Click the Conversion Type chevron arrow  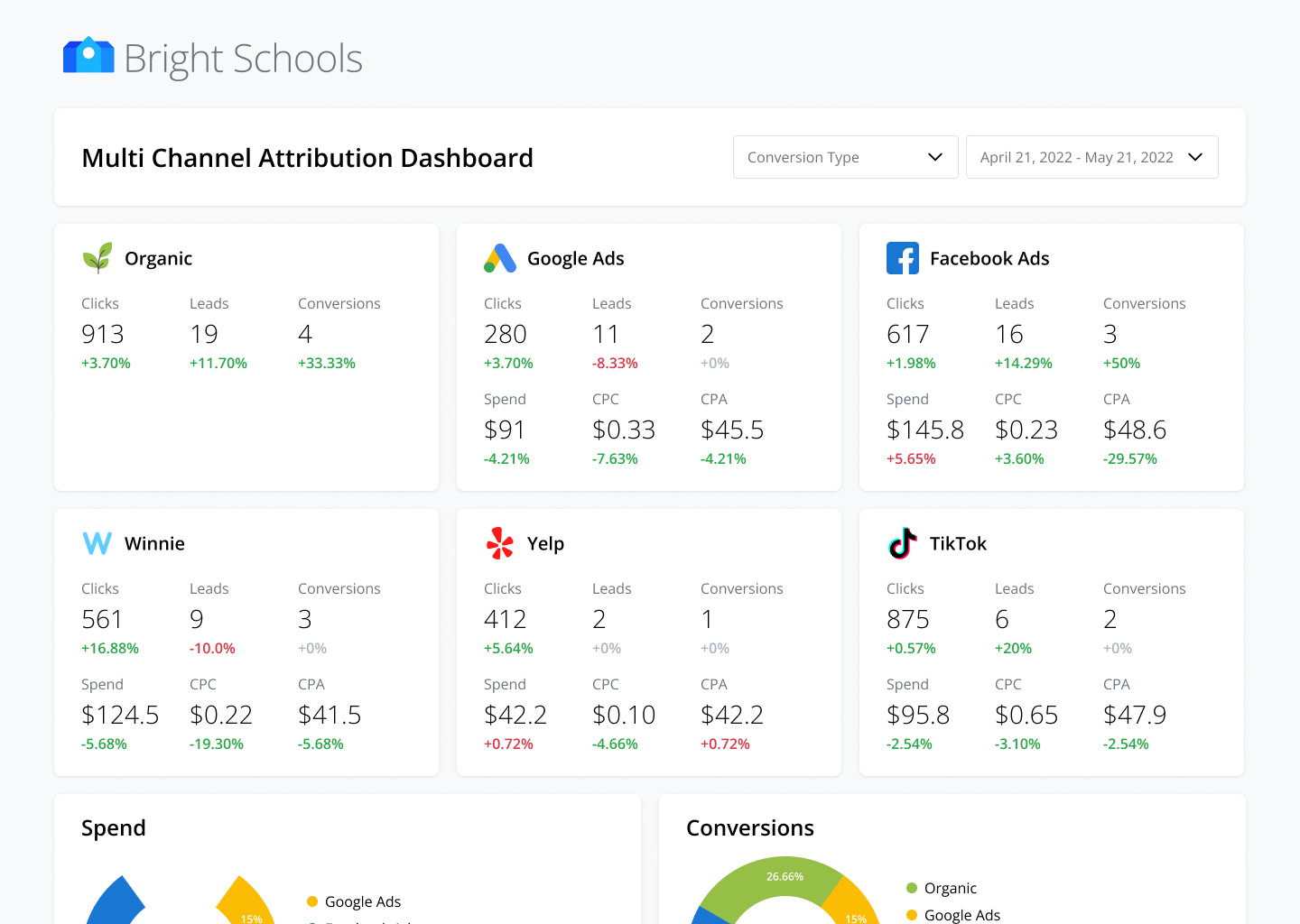click(935, 157)
